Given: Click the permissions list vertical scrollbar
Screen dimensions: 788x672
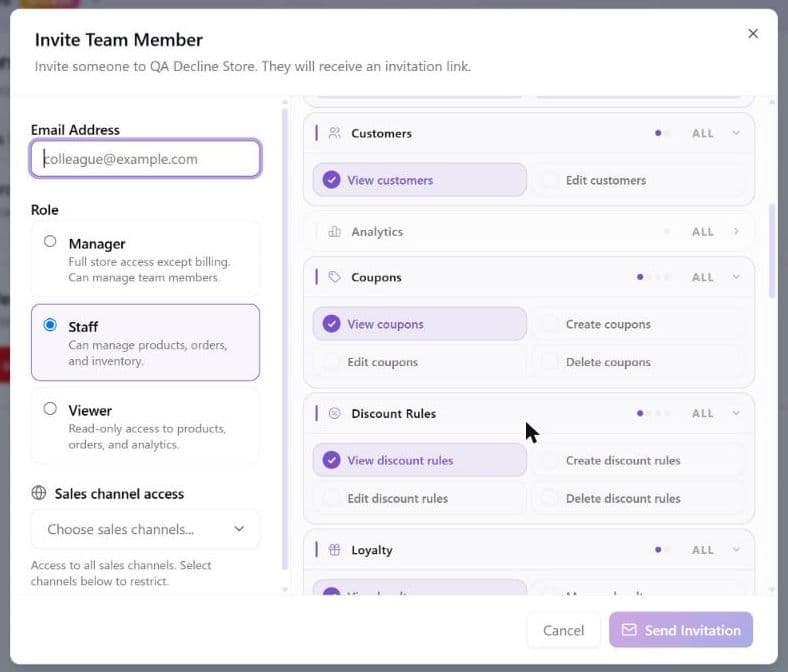Looking at the screenshot, I should click(x=772, y=251).
